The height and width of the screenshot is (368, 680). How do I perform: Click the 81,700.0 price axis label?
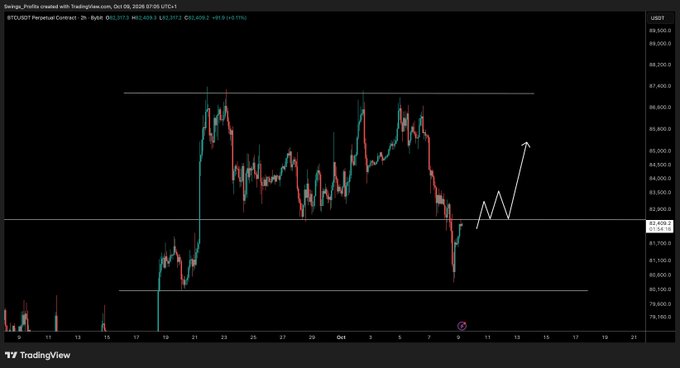coord(660,243)
